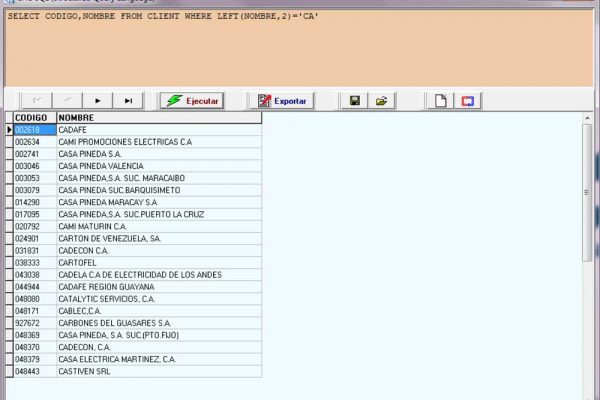Click inside the SQL query text area
Image resolution: width=600 pixels, height=400 pixels.
298,48
